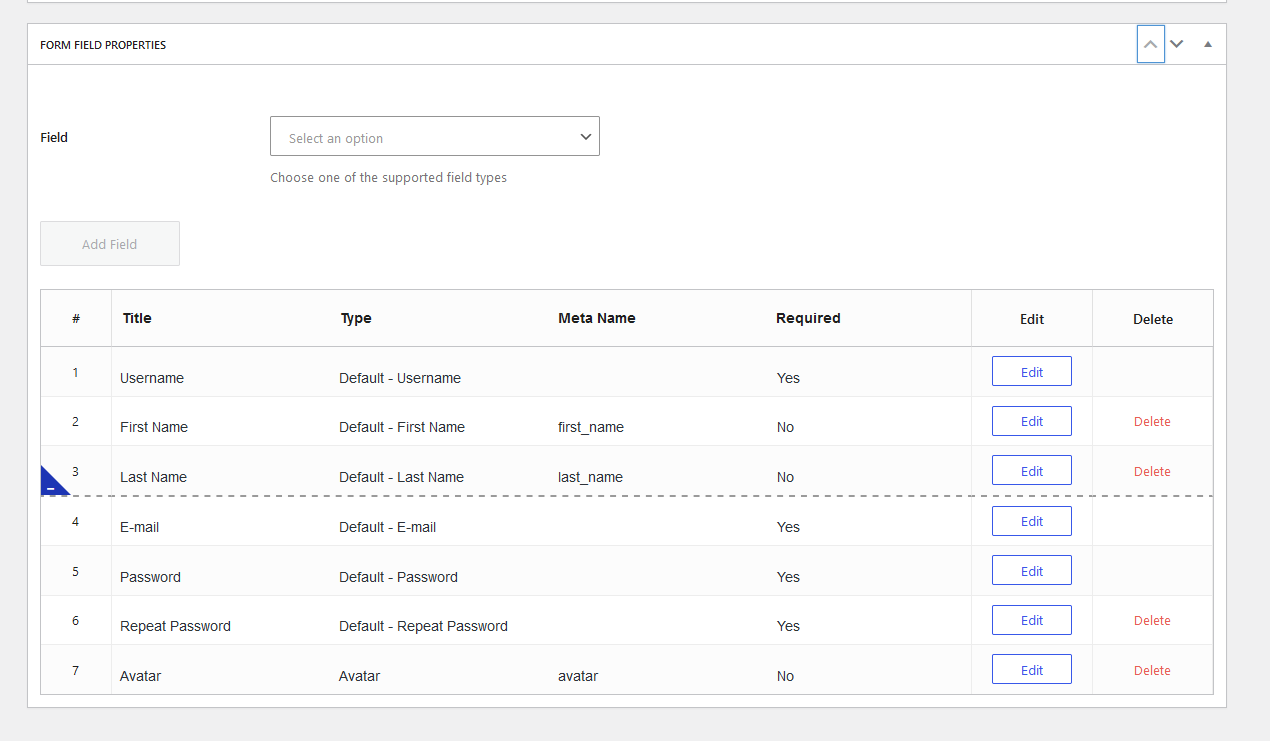
Task: Click the Required column header
Action: (808, 318)
